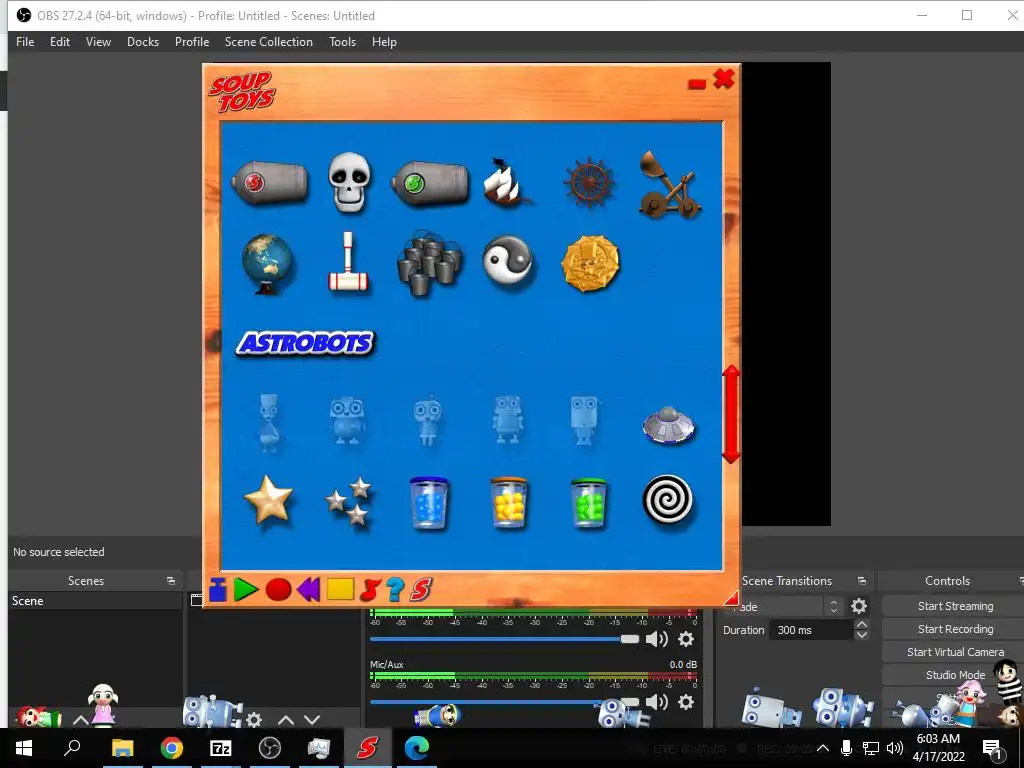
Task: Open the Help menu in OBS
Action: pyautogui.click(x=384, y=42)
